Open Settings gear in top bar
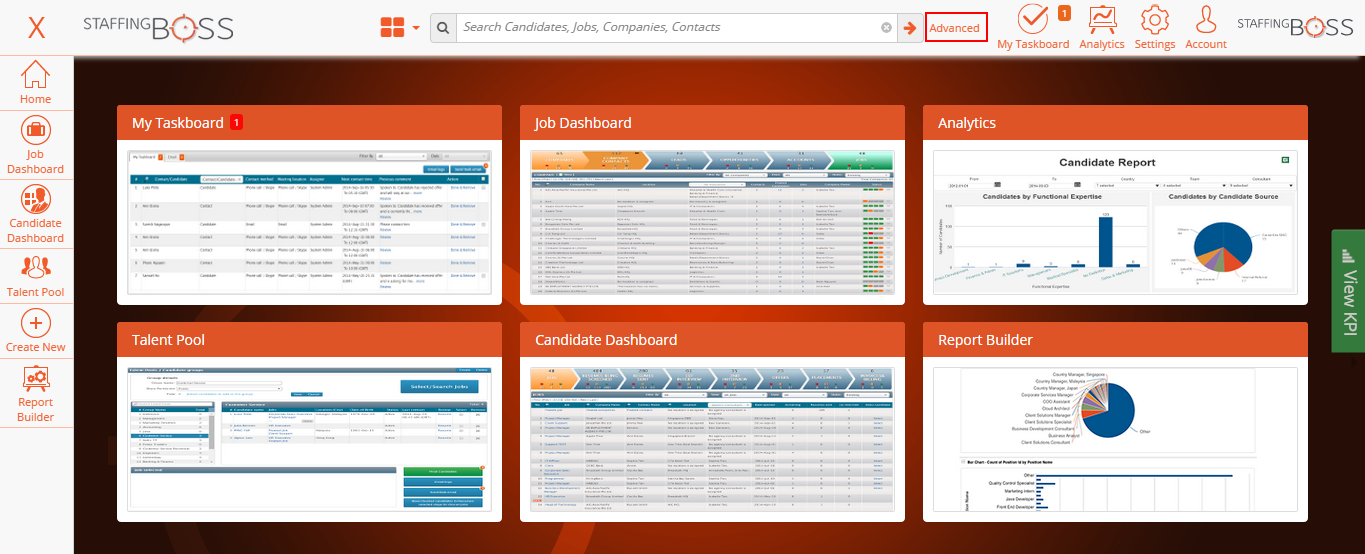This screenshot has width=1365, height=554. click(x=1155, y=27)
